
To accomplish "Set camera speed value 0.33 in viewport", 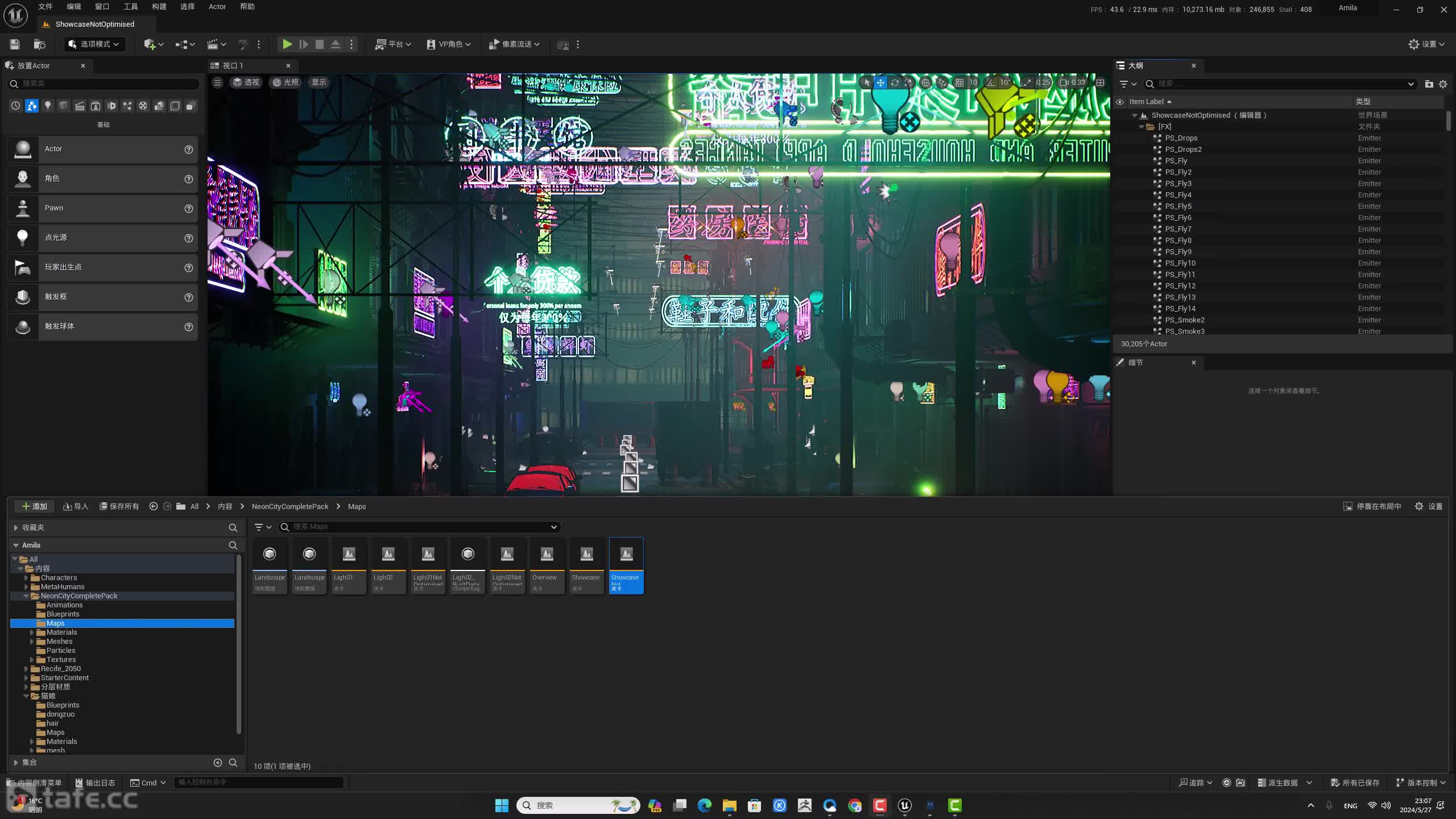I will [x=1073, y=82].
